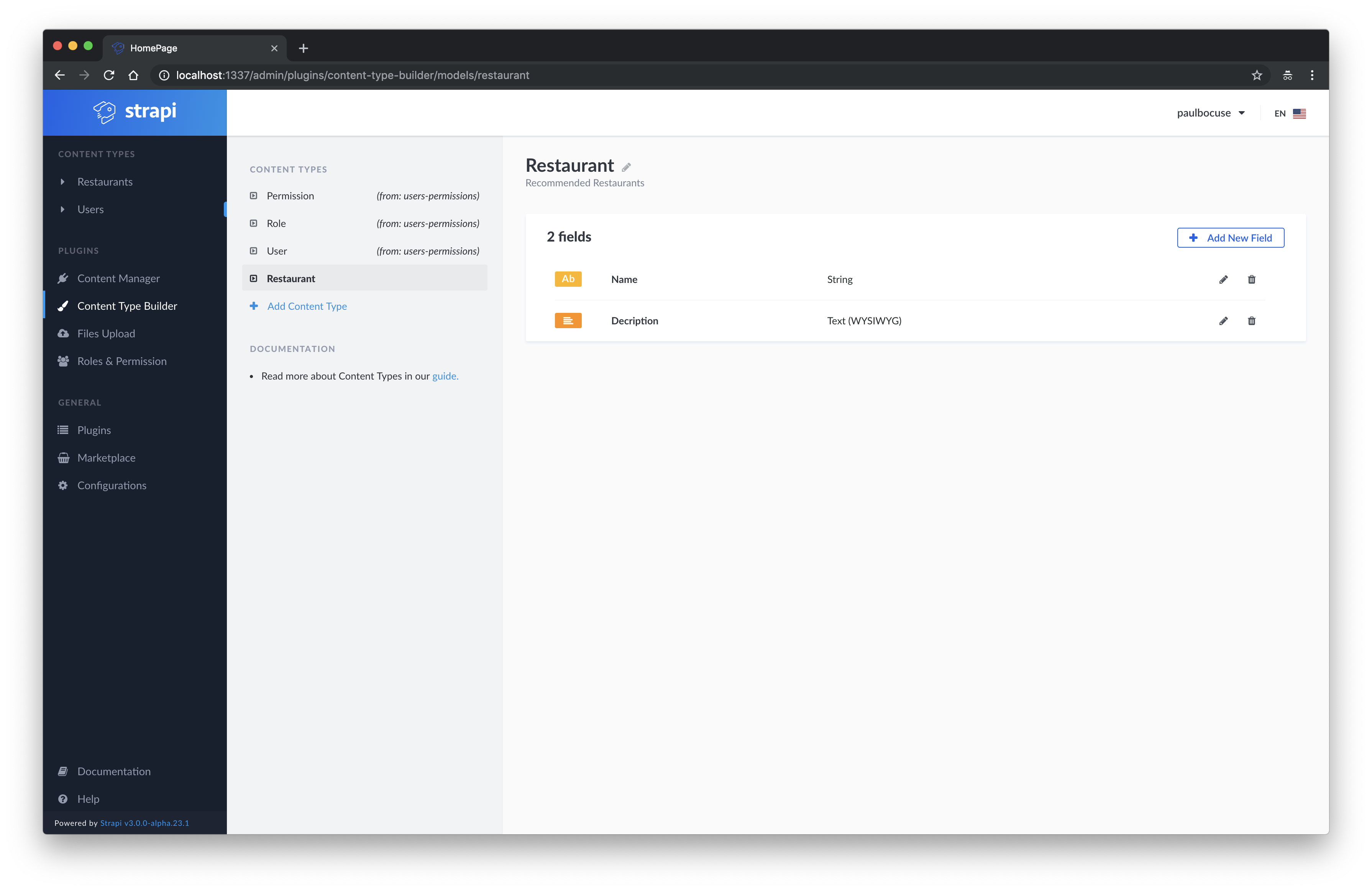Open the EN language selector
The width and height of the screenshot is (1372, 891).
[1288, 113]
